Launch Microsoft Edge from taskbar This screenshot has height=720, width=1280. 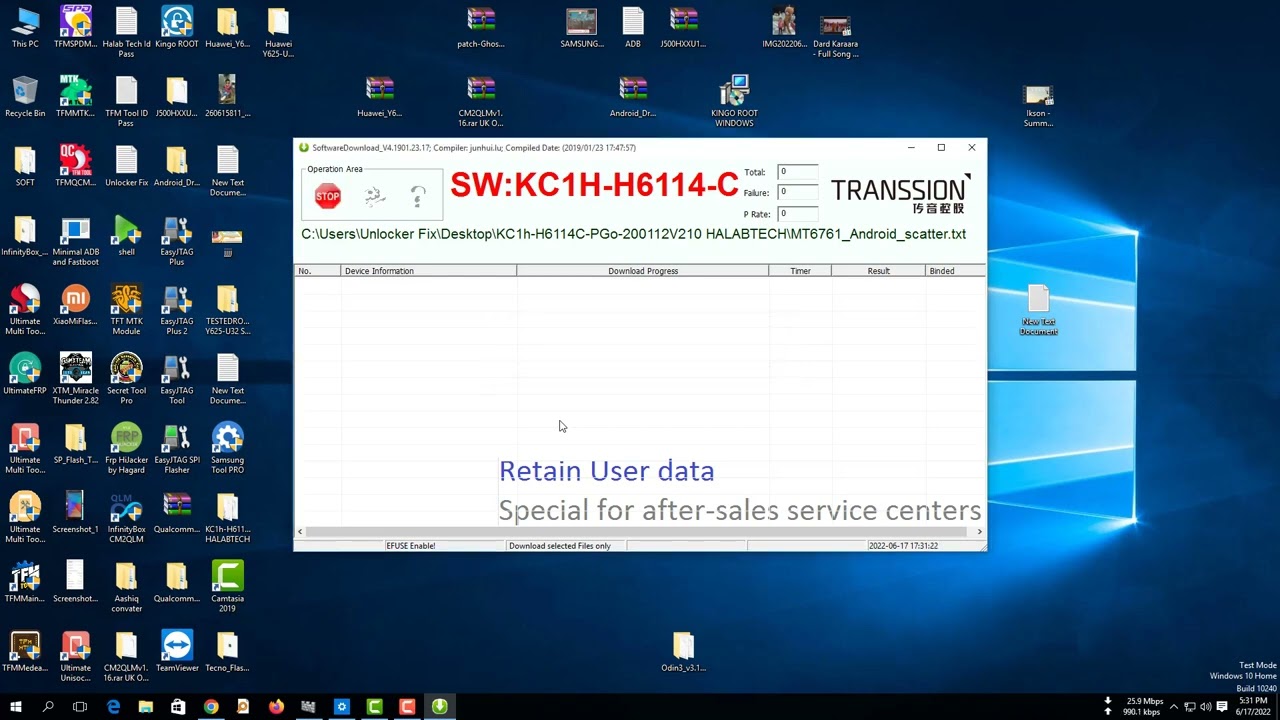(113, 707)
